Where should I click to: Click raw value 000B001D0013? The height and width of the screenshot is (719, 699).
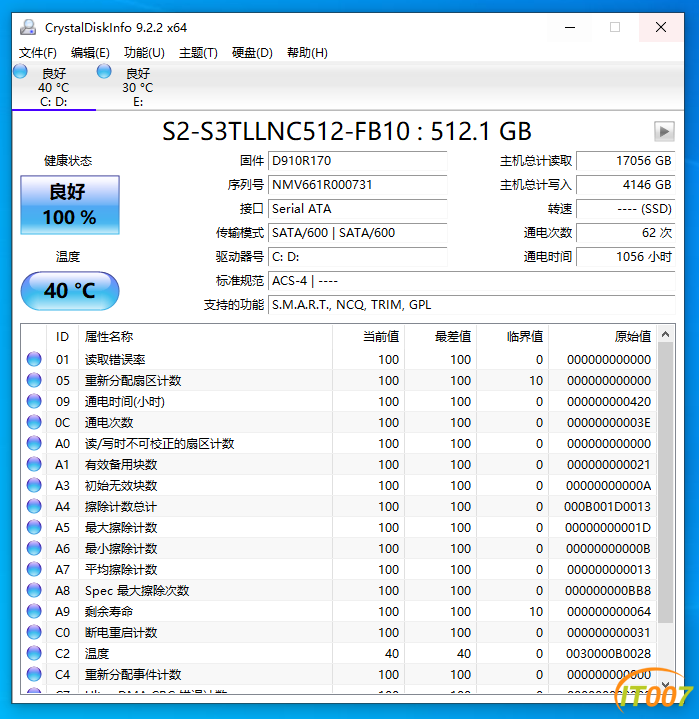[607, 507]
